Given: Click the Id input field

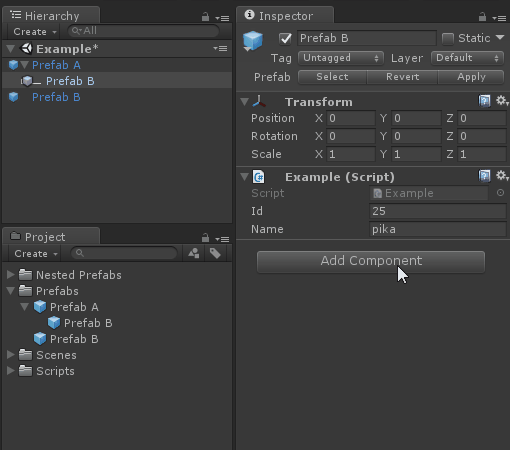Looking at the screenshot, I should click(438, 211).
